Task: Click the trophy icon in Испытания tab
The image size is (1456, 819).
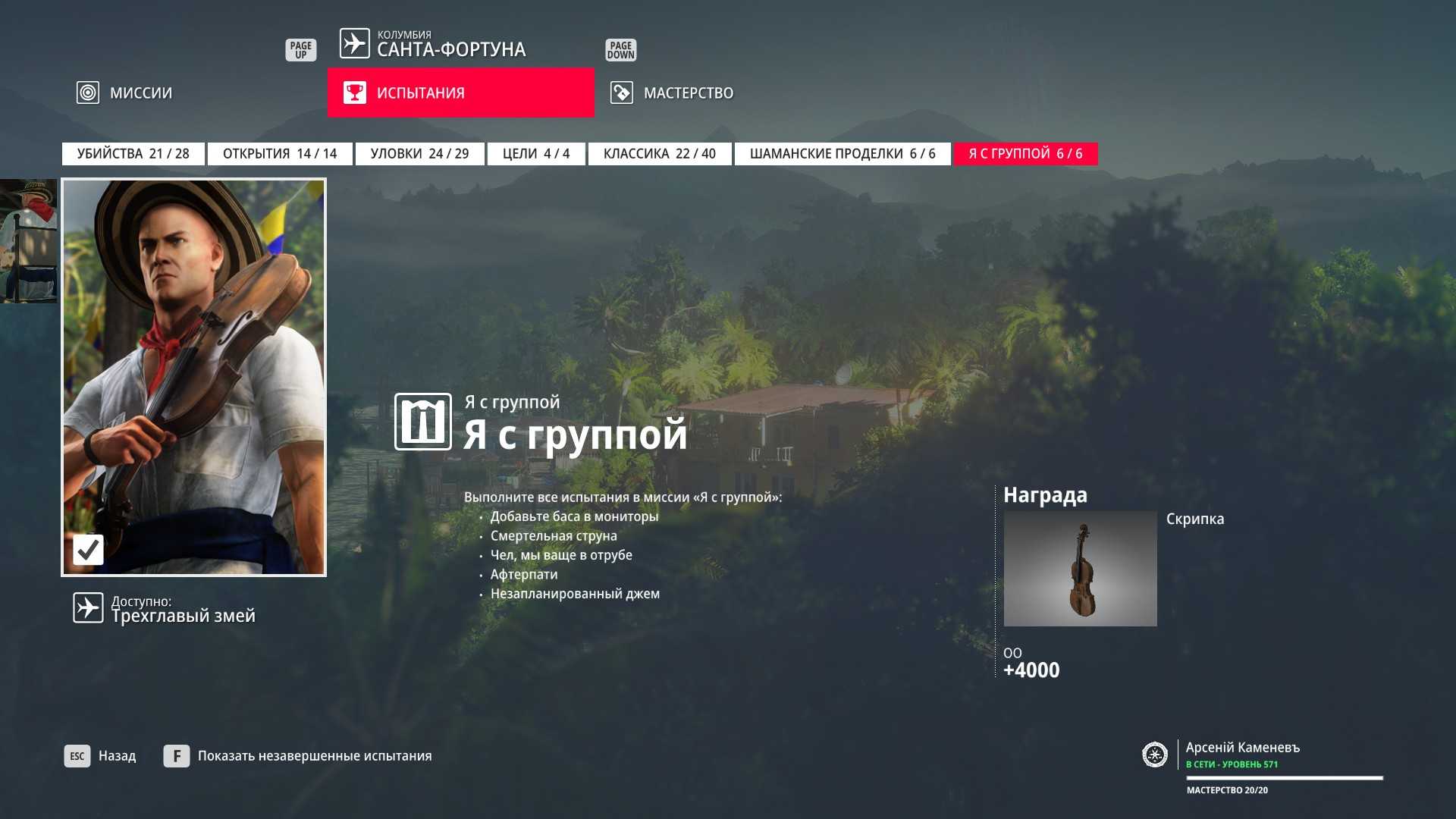Action: (x=354, y=93)
